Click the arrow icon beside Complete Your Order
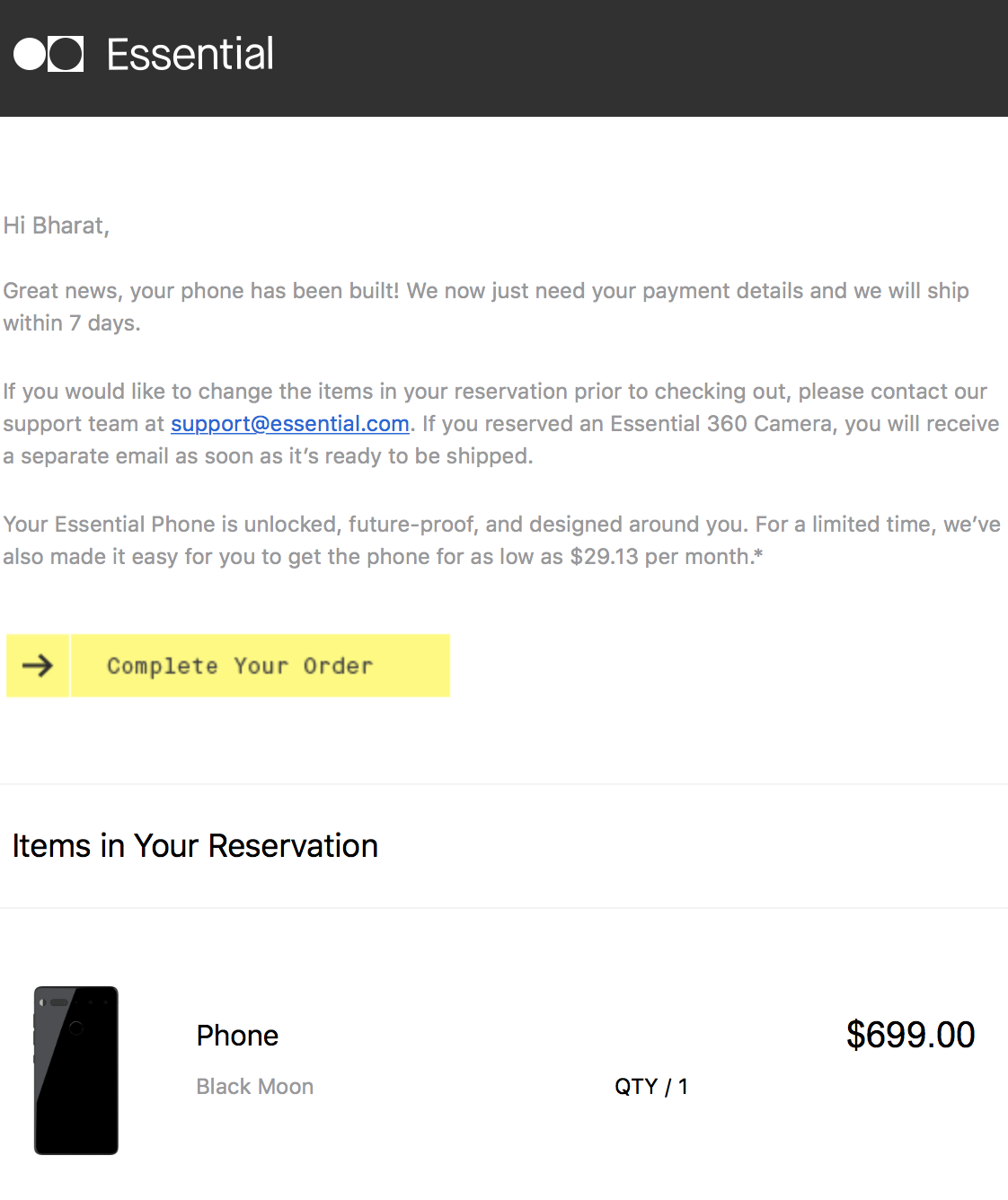1008x1200 pixels. tap(38, 666)
